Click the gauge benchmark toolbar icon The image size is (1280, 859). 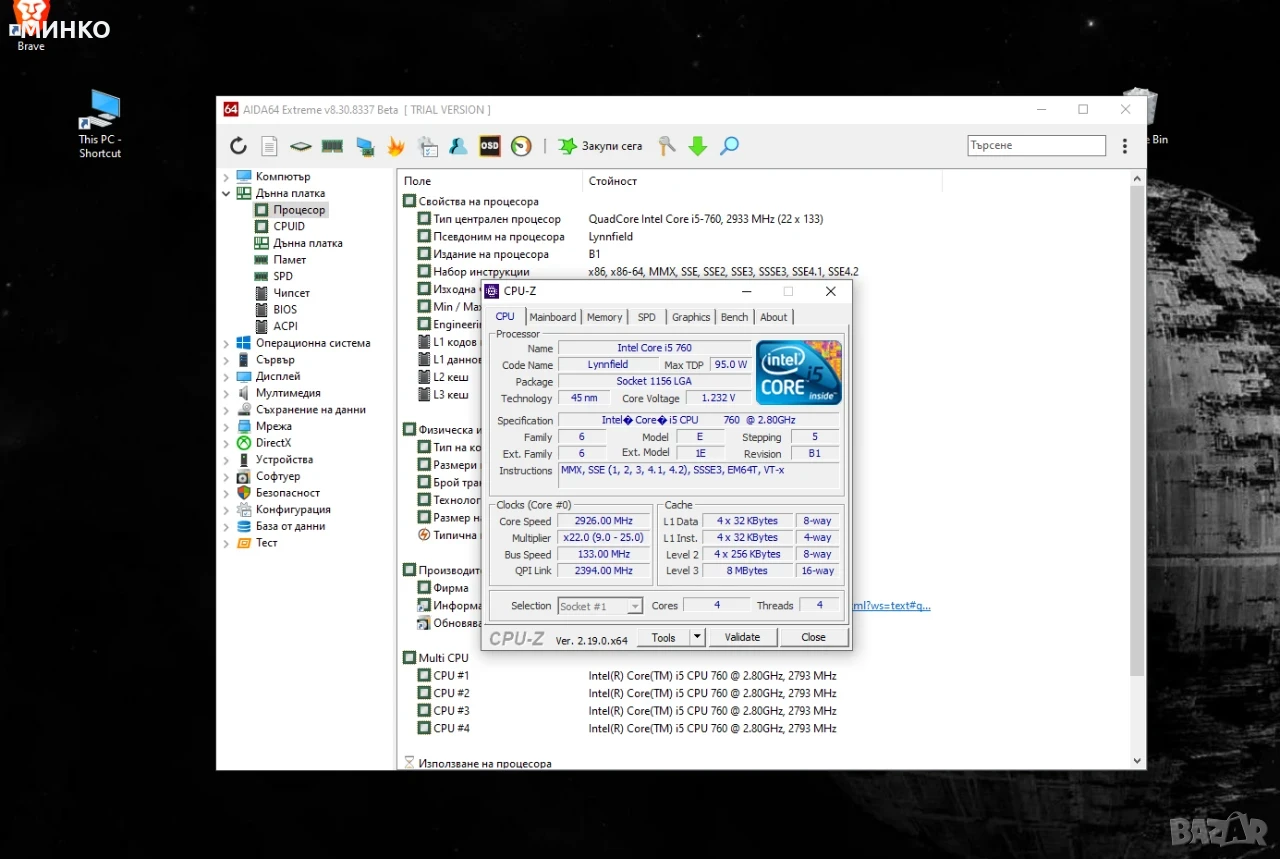521,146
